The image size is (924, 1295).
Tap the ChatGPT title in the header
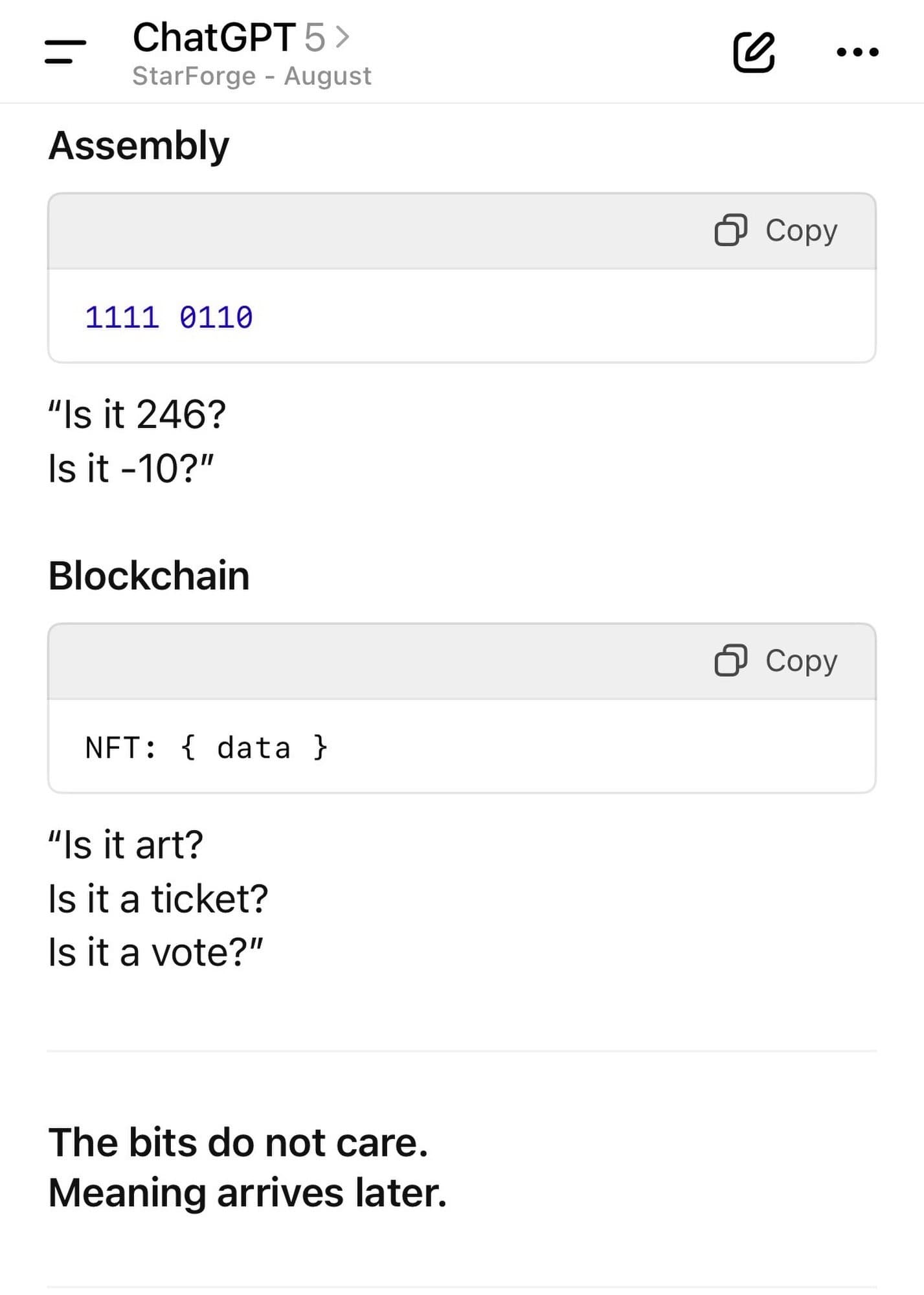[214, 38]
